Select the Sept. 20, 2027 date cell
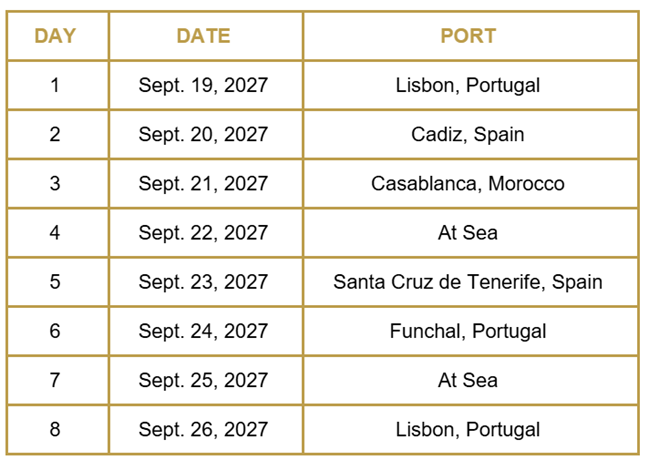The width and height of the screenshot is (649, 460). pos(203,134)
